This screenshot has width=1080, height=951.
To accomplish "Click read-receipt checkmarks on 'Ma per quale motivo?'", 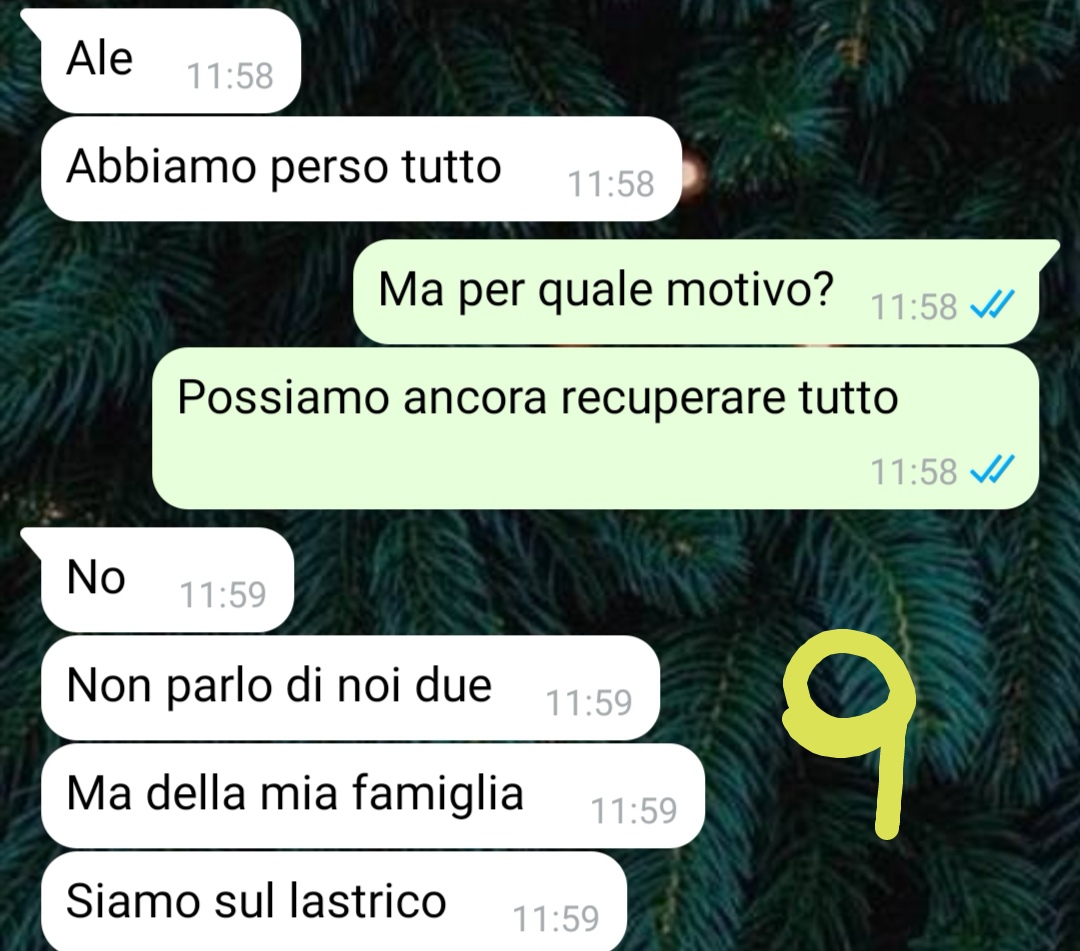I will coord(992,304).
